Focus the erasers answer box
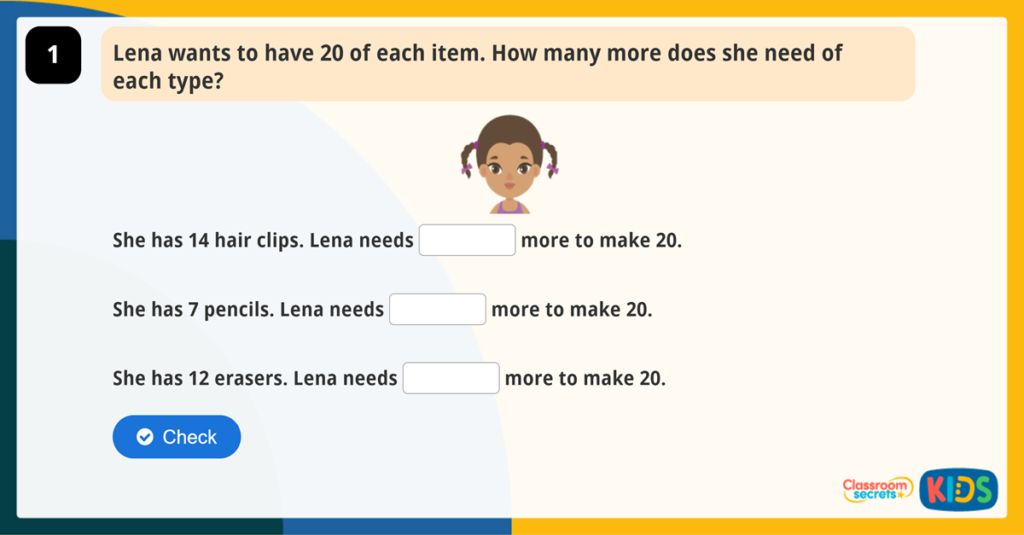Viewport: 1024px width, 535px height. click(451, 379)
